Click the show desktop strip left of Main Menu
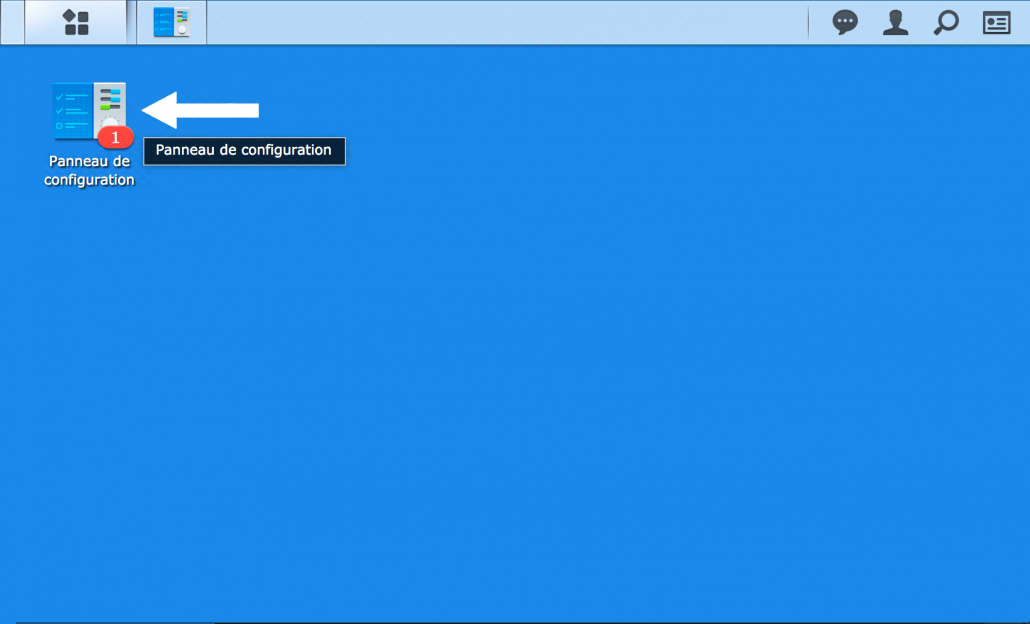1030x624 pixels. pyautogui.click(x=12, y=22)
